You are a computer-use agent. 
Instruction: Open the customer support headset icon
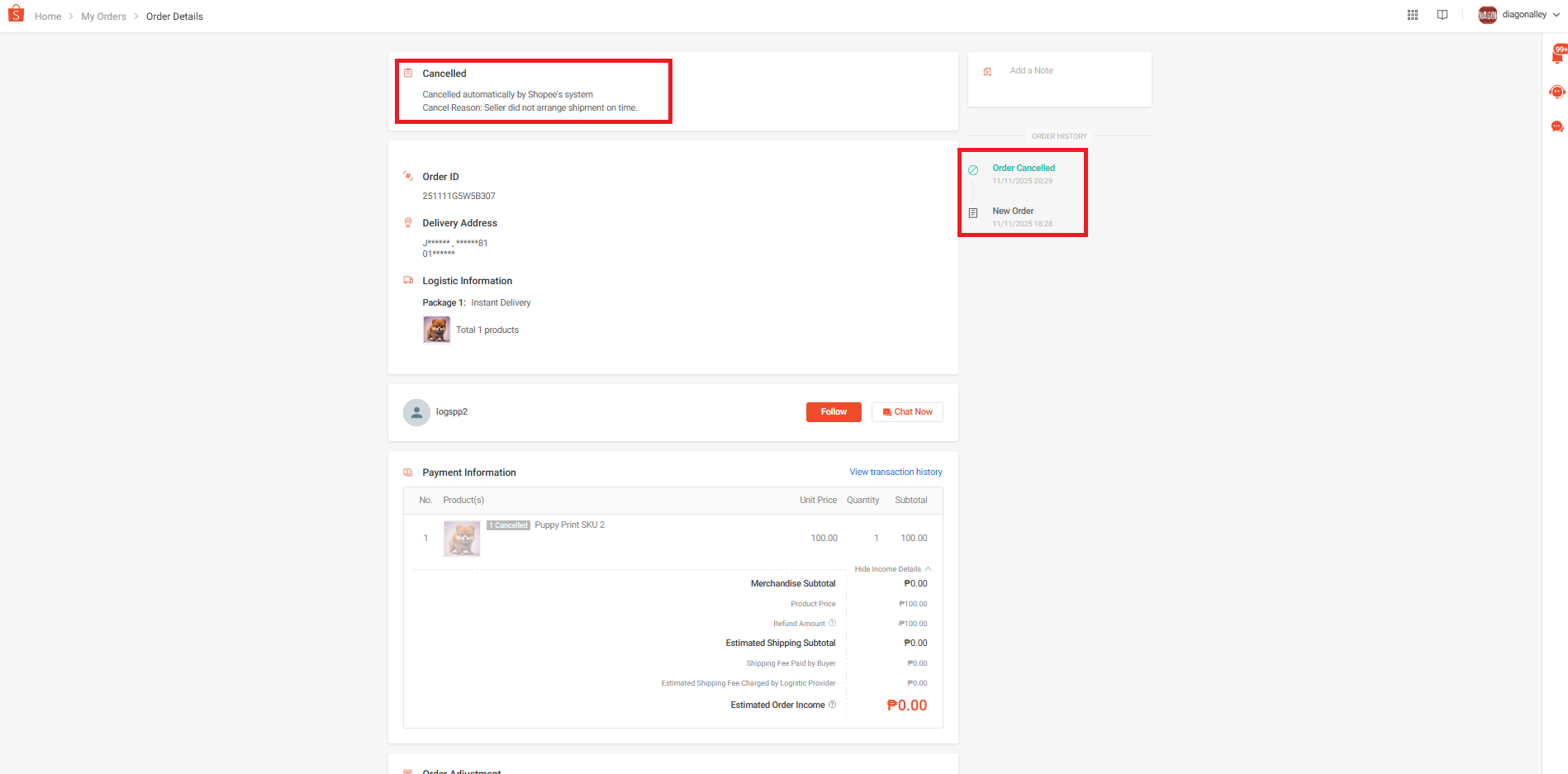[x=1557, y=92]
